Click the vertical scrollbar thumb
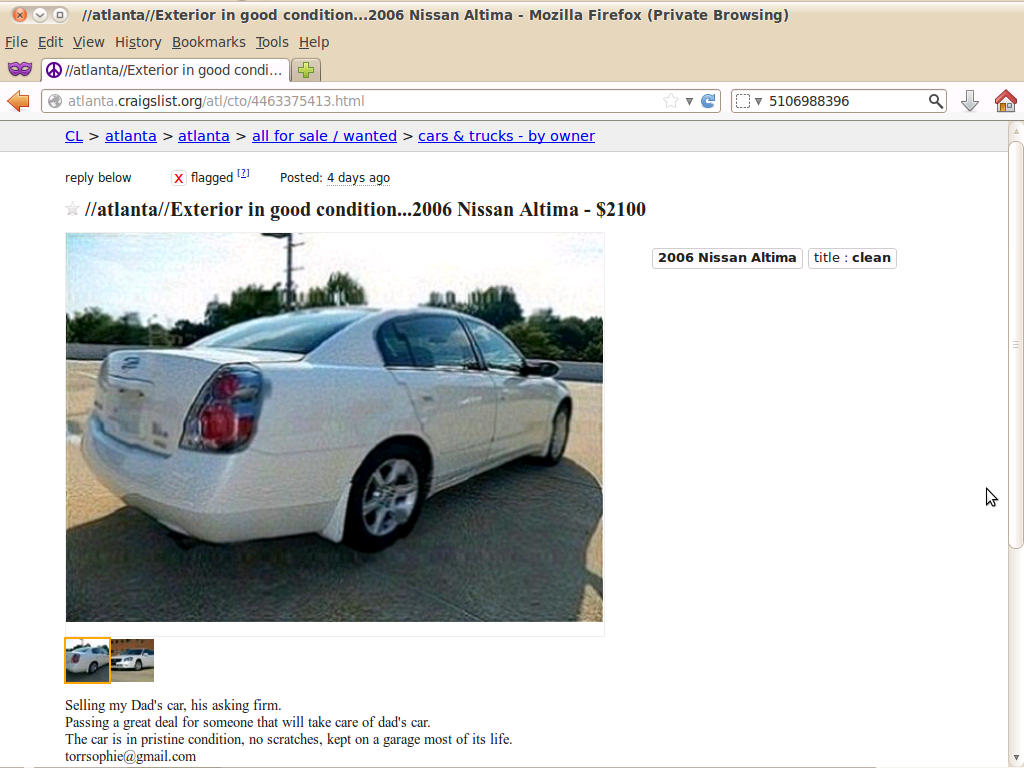 1016,344
